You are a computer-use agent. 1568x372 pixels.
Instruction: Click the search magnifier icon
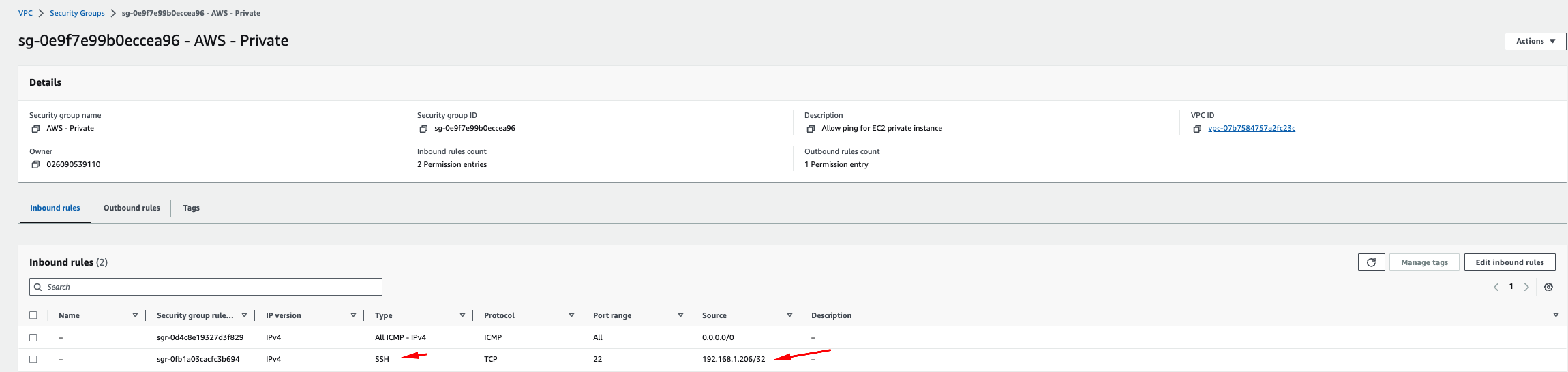click(38, 287)
